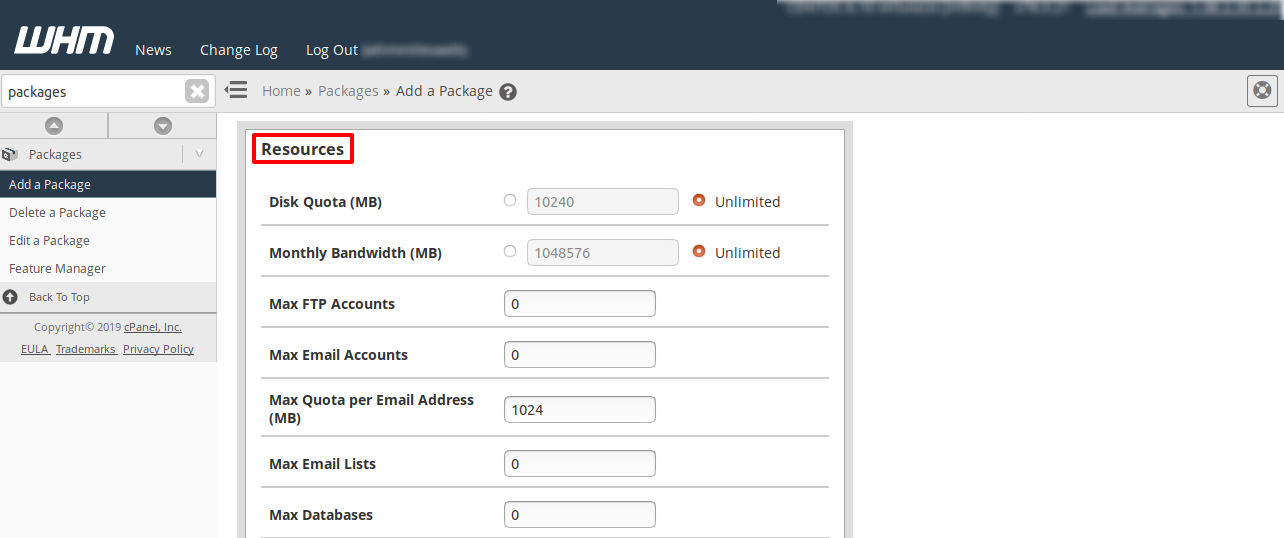
Task: Toggle the sidebar menu collapse icon
Action: tap(236, 90)
